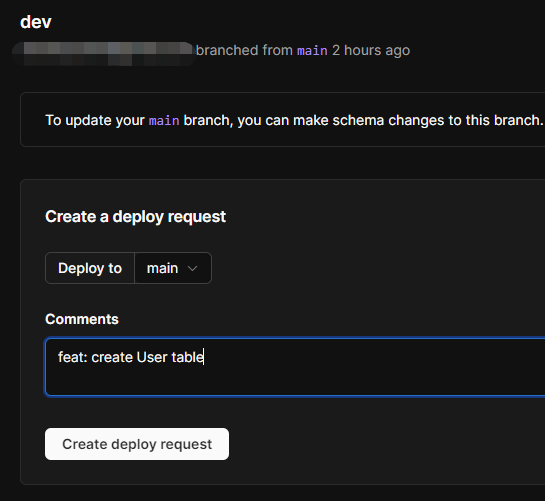This screenshot has width=545, height=501.
Task: Focus the Comments text field
Action: [295, 367]
